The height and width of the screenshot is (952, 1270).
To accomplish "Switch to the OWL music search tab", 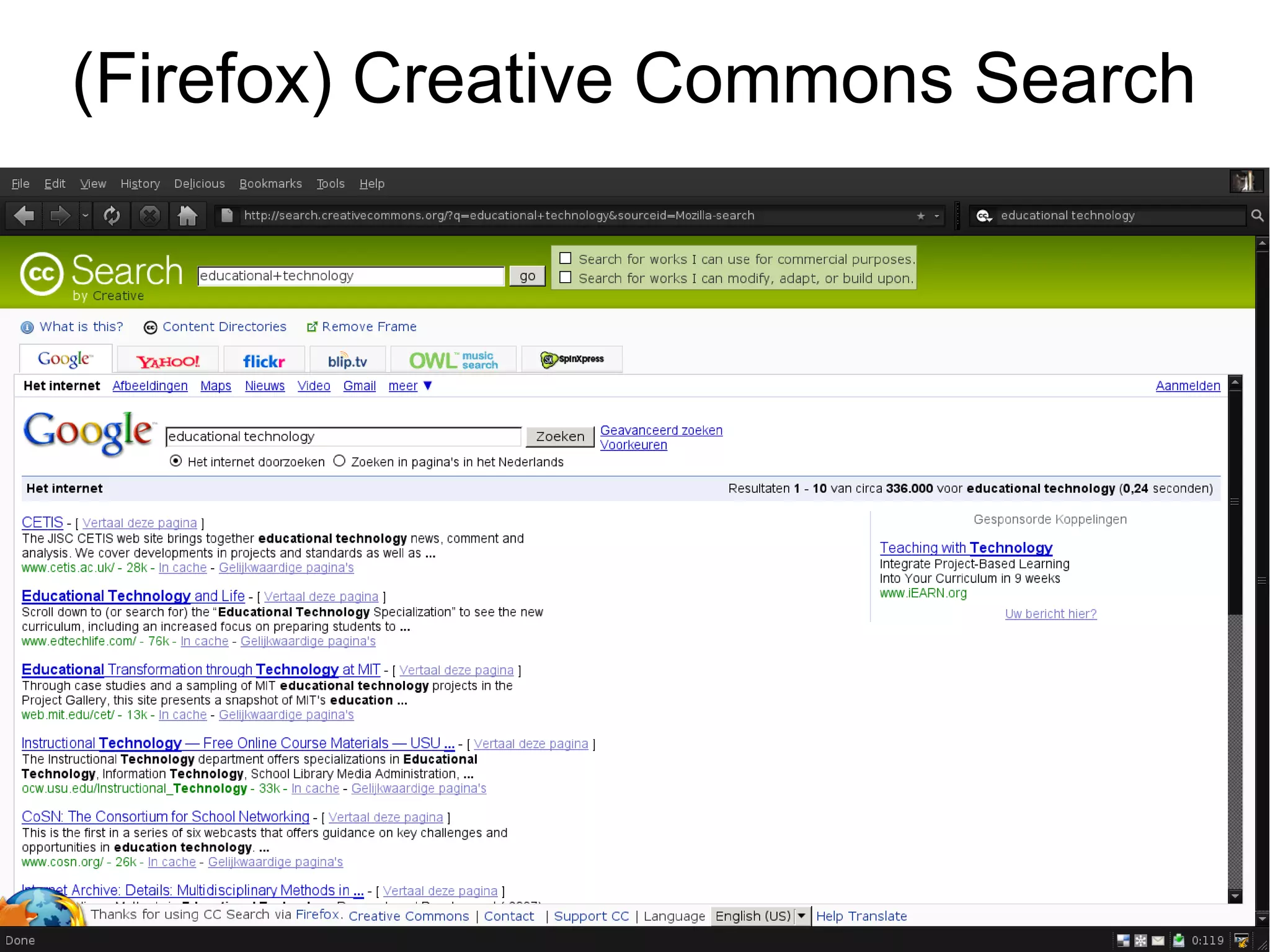I will pyautogui.click(x=453, y=360).
